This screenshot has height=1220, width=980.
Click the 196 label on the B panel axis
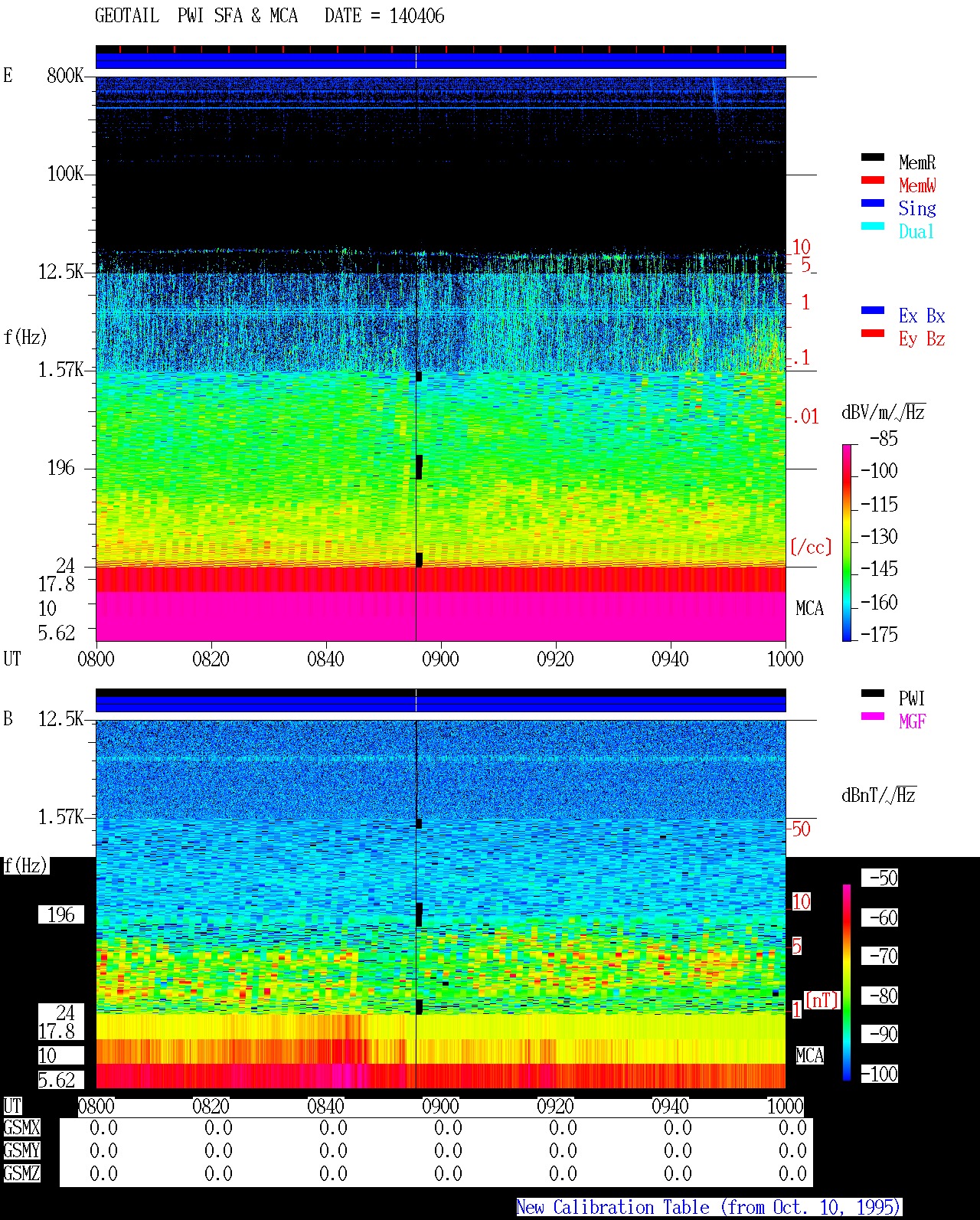pos(61,915)
